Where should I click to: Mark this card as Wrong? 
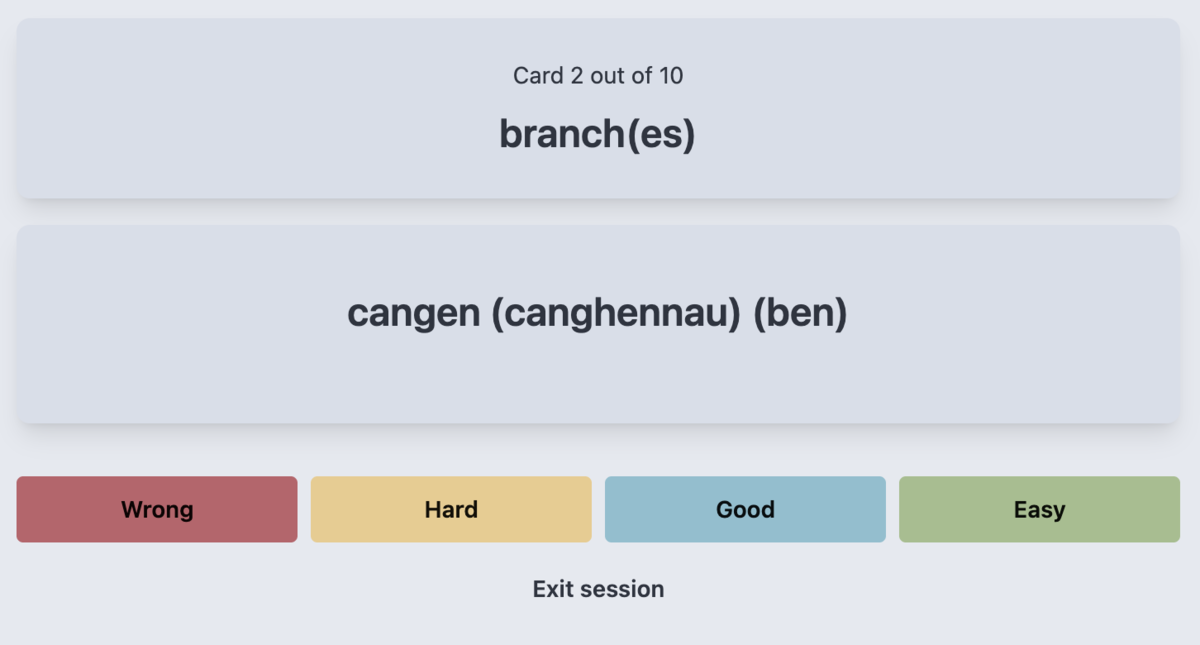click(x=157, y=509)
